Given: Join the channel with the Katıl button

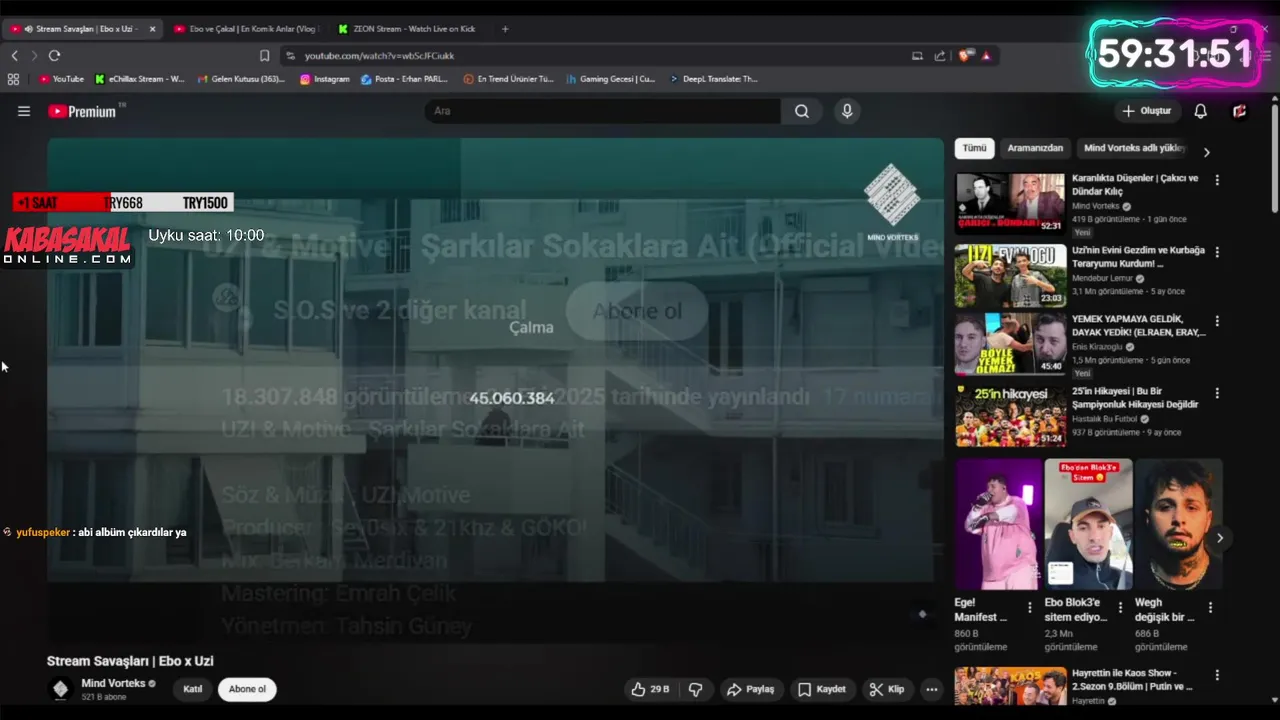Looking at the screenshot, I should pos(193,689).
